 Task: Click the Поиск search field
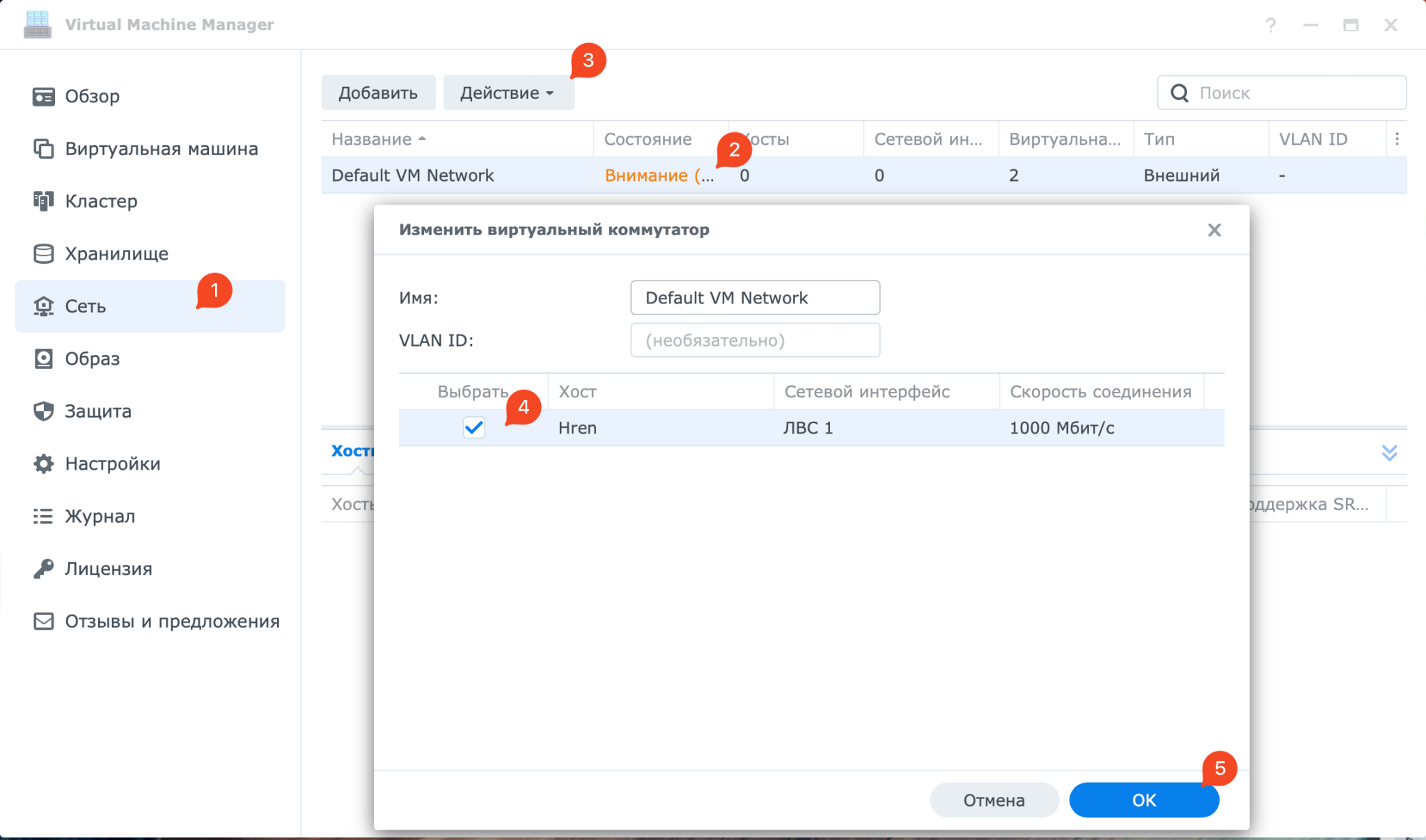tap(1282, 93)
